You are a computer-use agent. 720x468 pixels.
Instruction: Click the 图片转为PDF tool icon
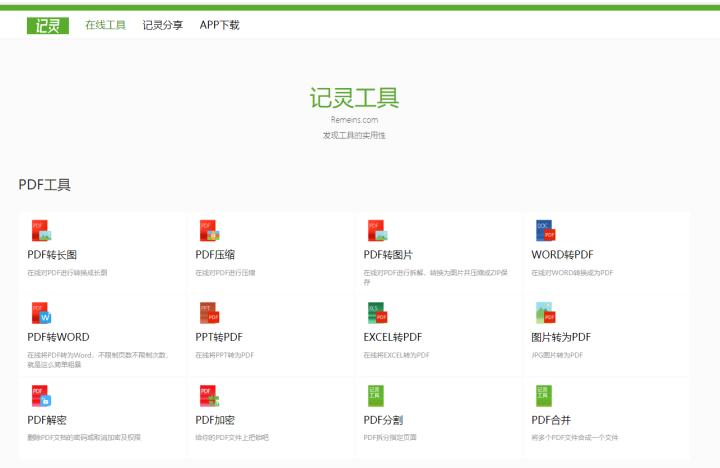[545, 313]
